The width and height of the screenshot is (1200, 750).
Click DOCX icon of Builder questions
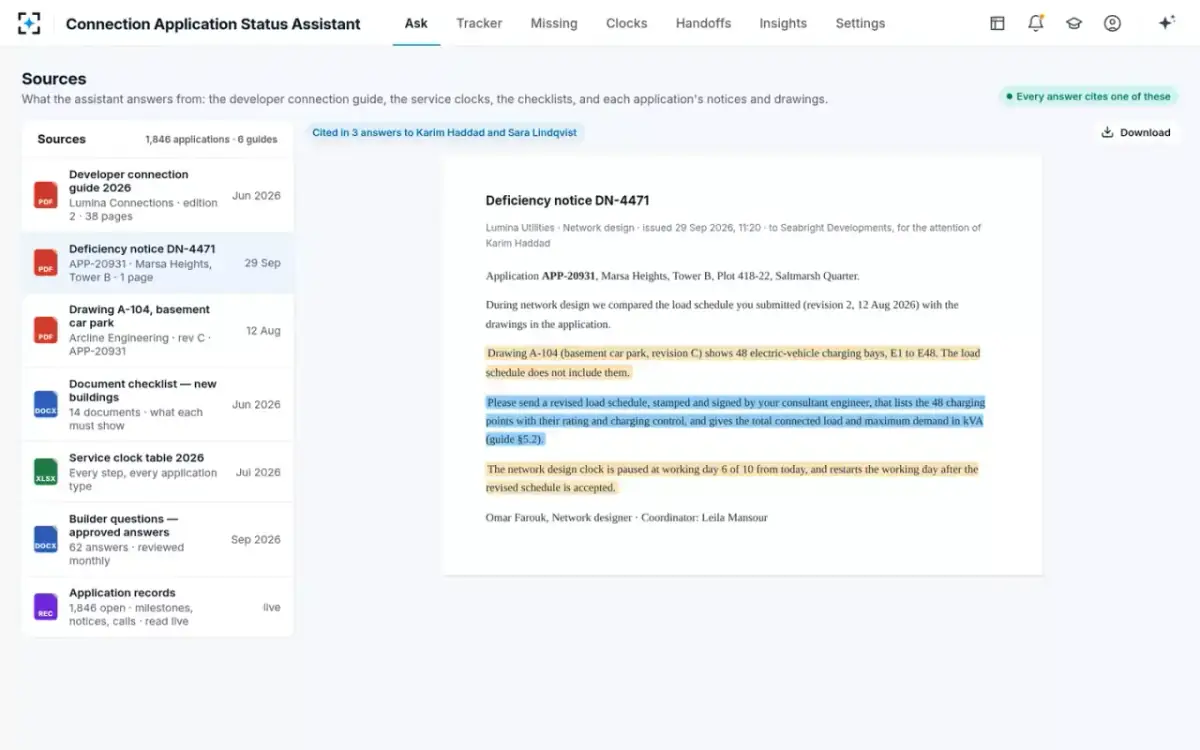pyautogui.click(x=46, y=539)
